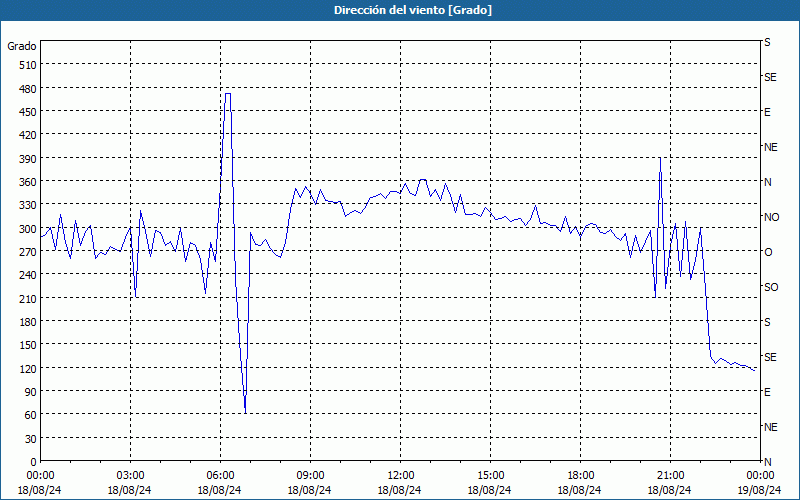Select the '03:00' time label
Image resolution: width=800 pixels, height=500 pixels.
click(130, 476)
